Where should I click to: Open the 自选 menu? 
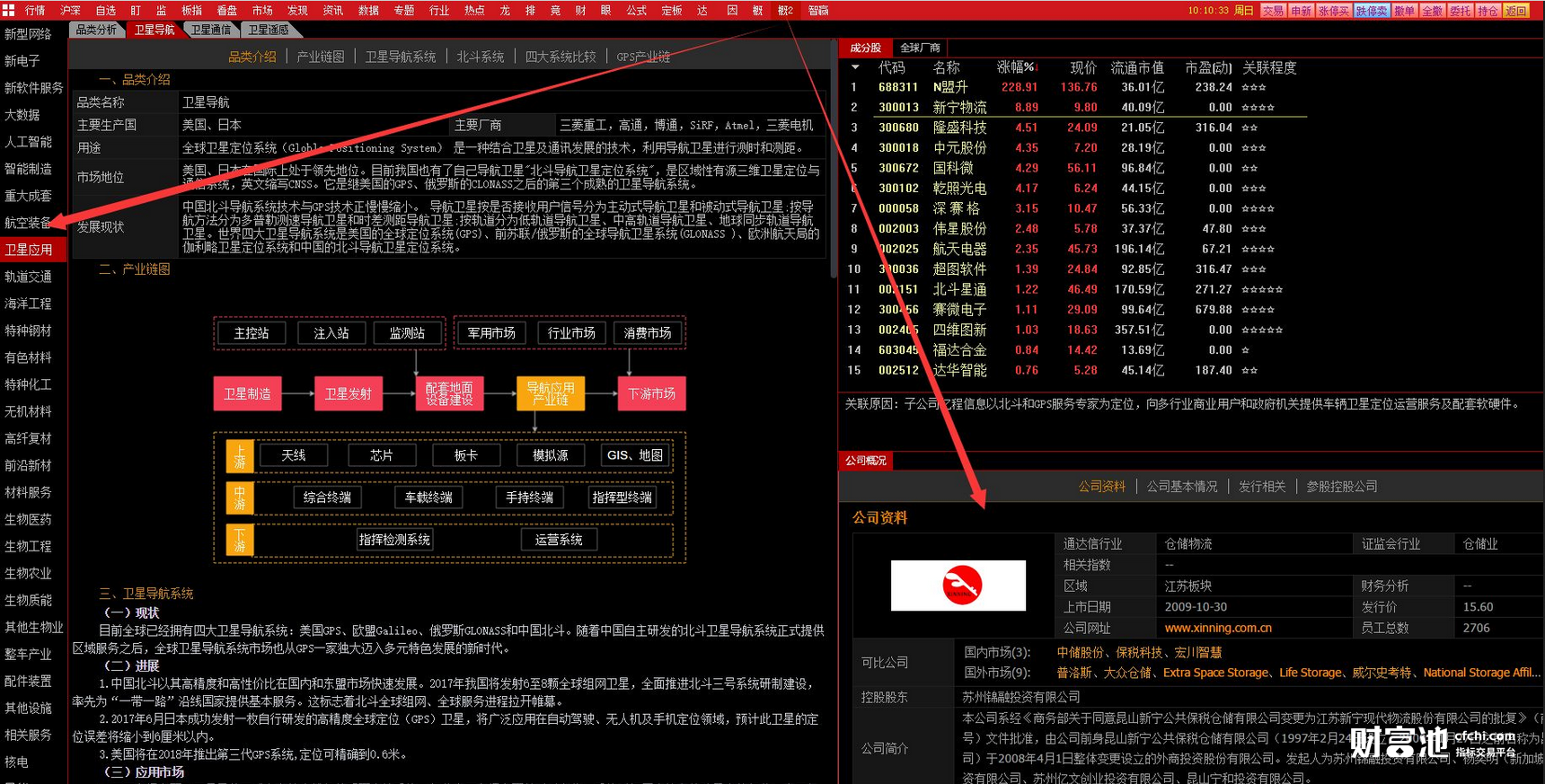pyautogui.click(x=106, y=10)
